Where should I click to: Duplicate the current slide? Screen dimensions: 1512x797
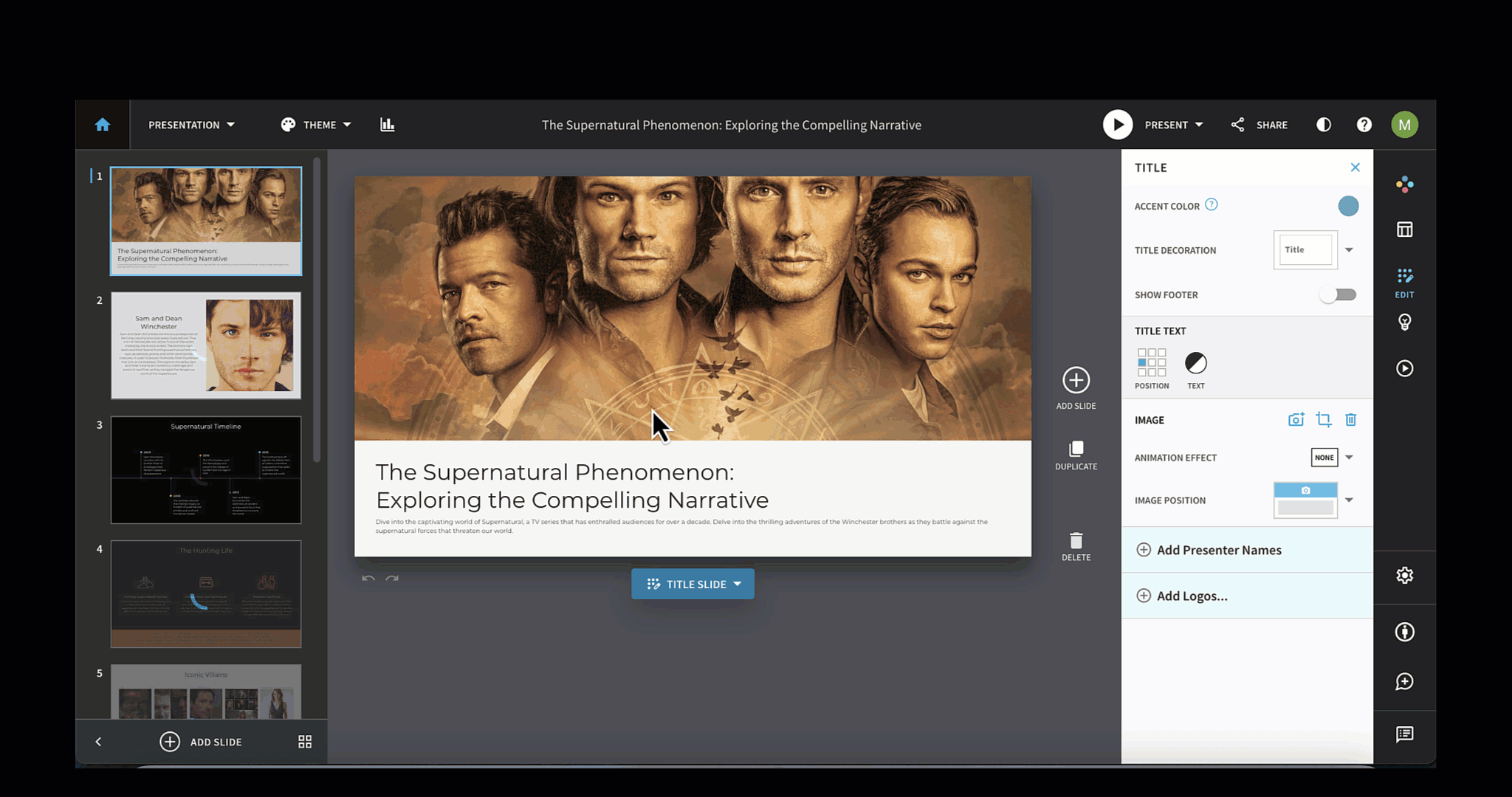[1076, 455]
